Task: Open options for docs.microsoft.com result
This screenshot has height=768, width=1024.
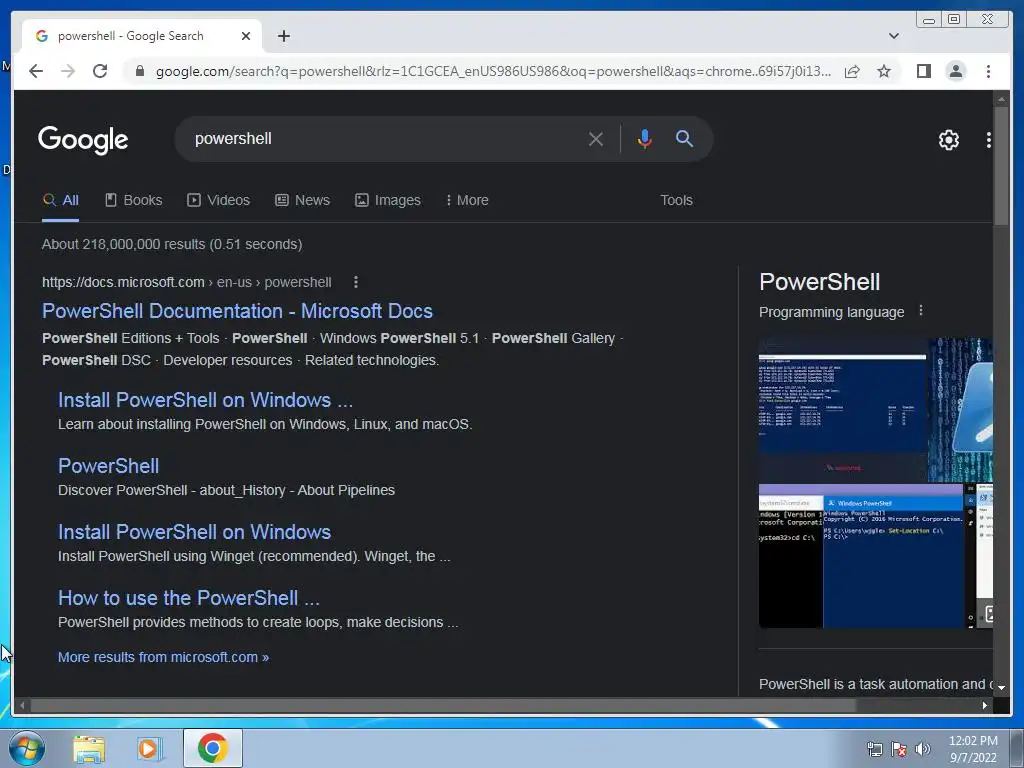Action: tap(355, 282)
